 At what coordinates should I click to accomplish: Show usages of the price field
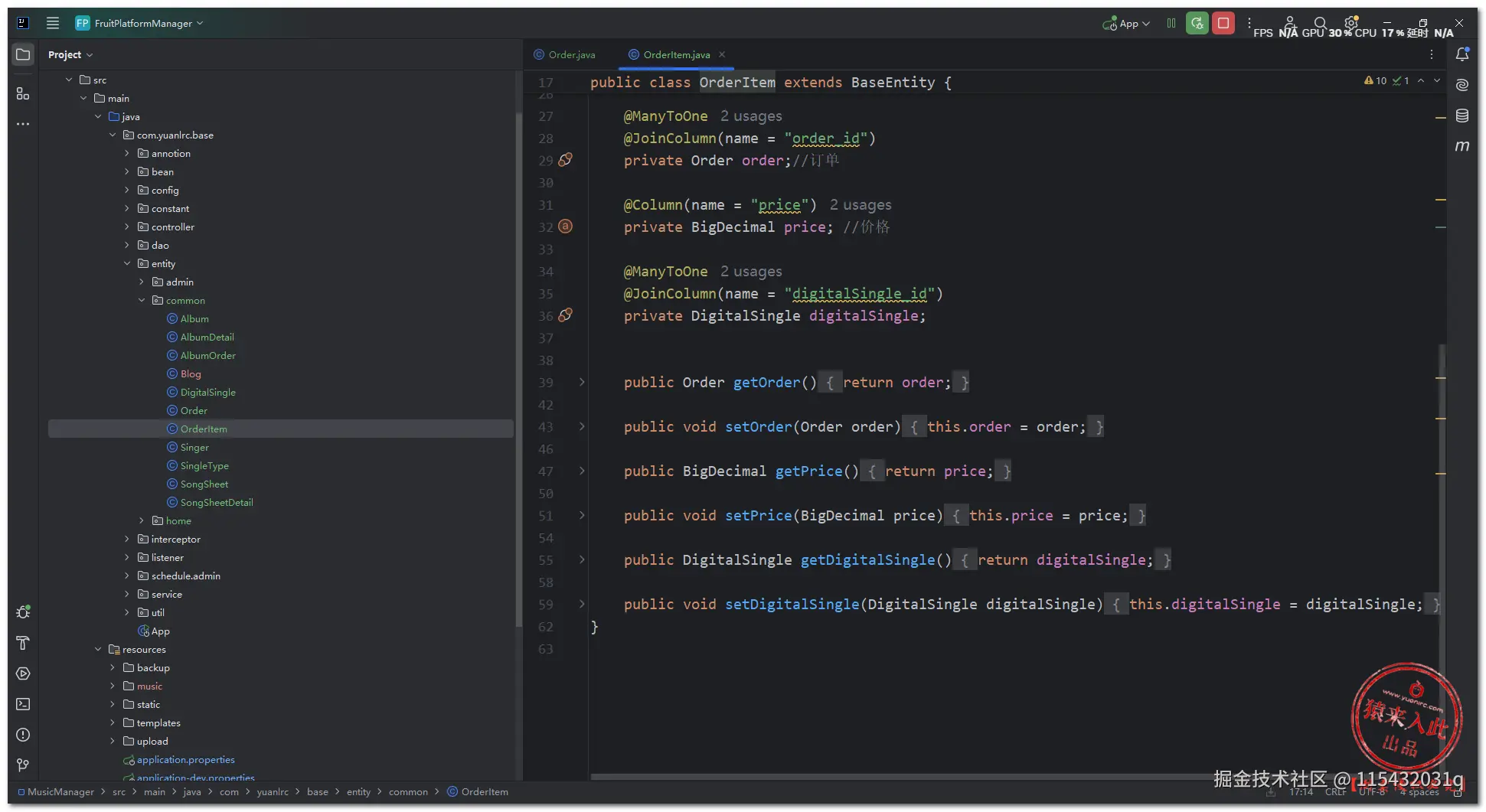click(861, 205)
